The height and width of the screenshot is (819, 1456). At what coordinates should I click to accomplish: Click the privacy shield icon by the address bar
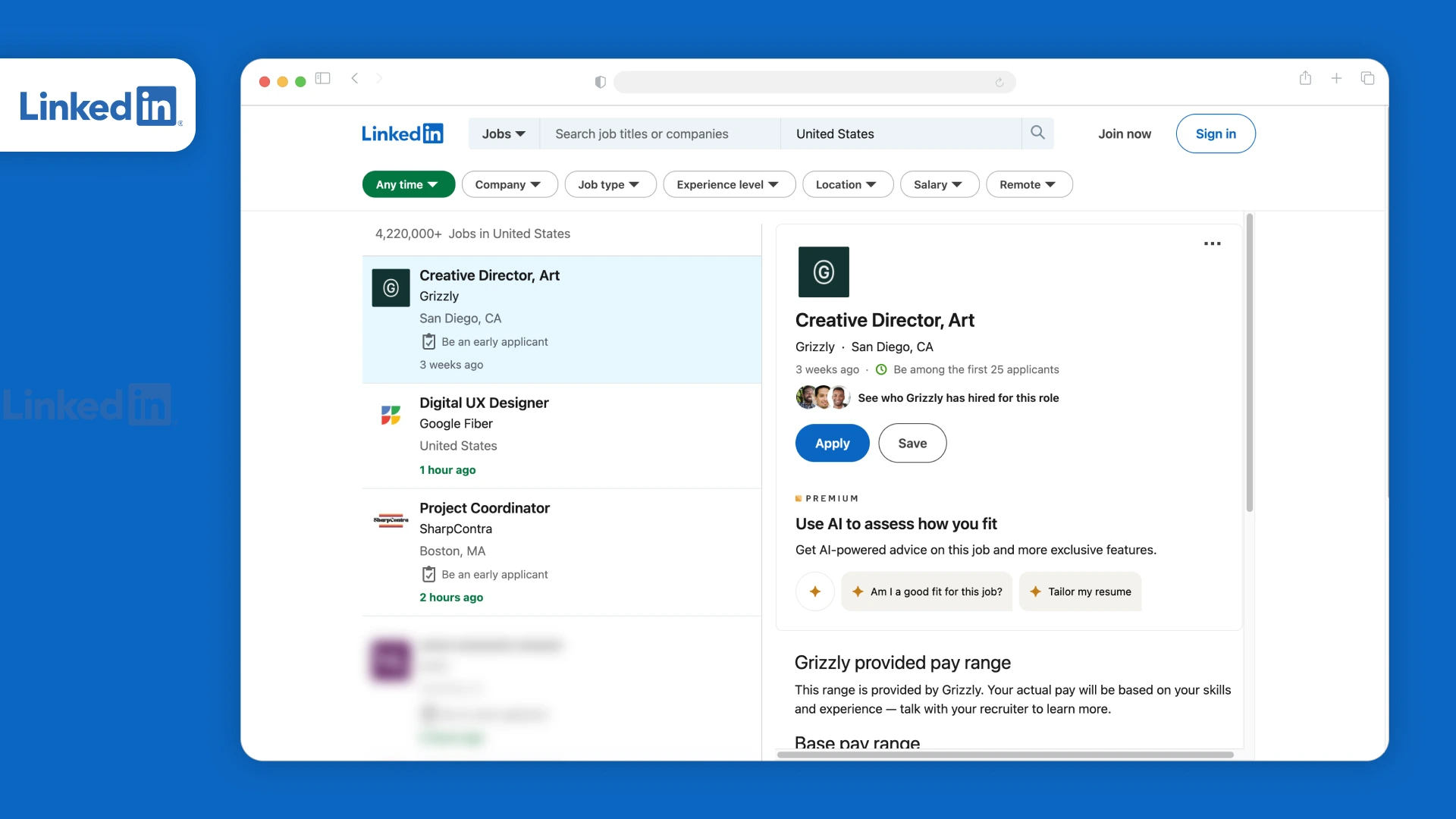[x=601, y=82]
